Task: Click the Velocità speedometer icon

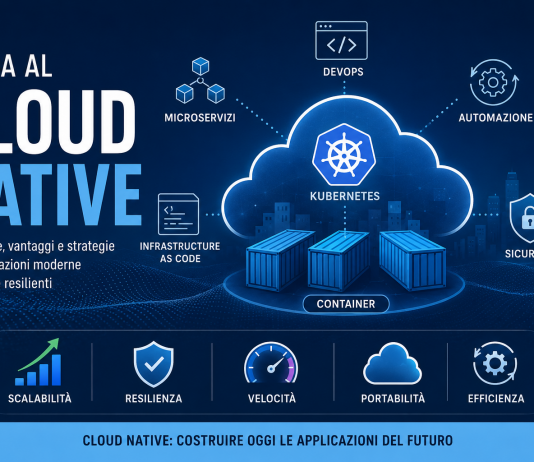Action: (x=271, y=363)
